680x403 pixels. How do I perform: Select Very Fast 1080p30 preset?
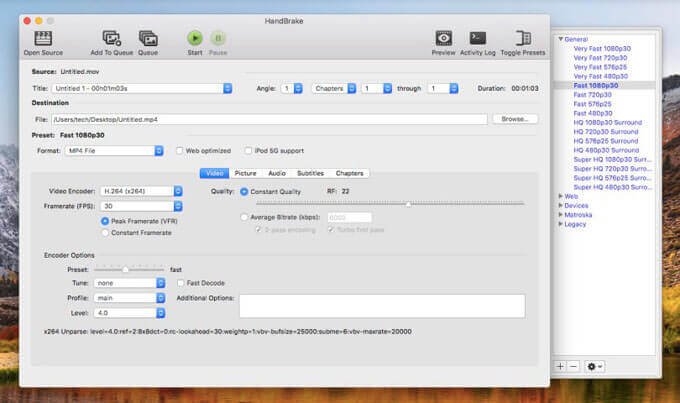pyautogui.click(x=602, y=49)
